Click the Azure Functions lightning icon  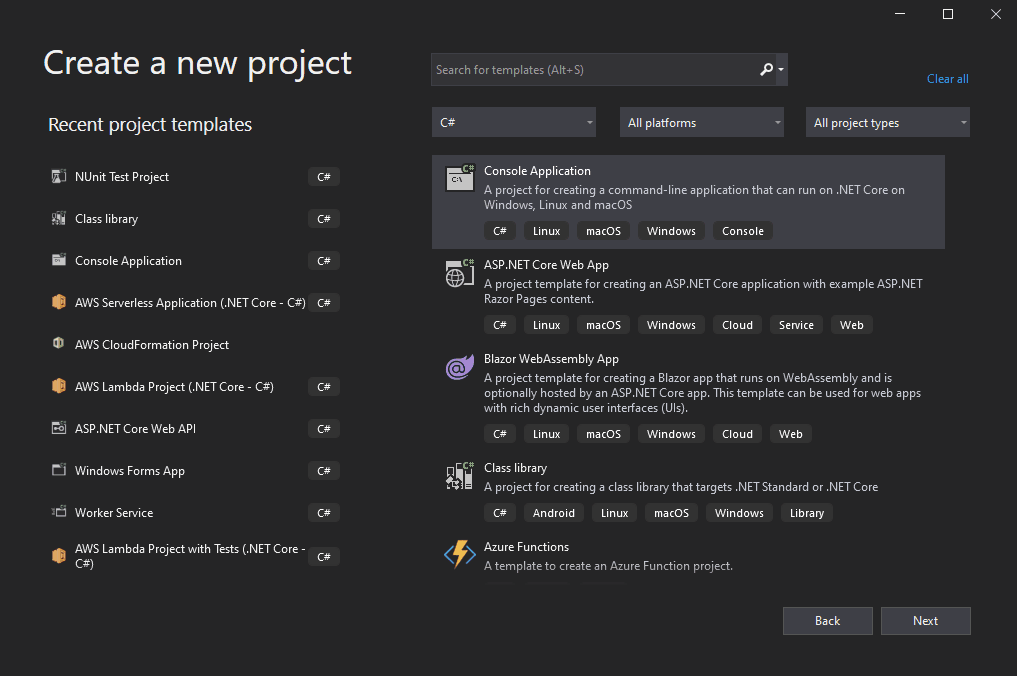459,555
